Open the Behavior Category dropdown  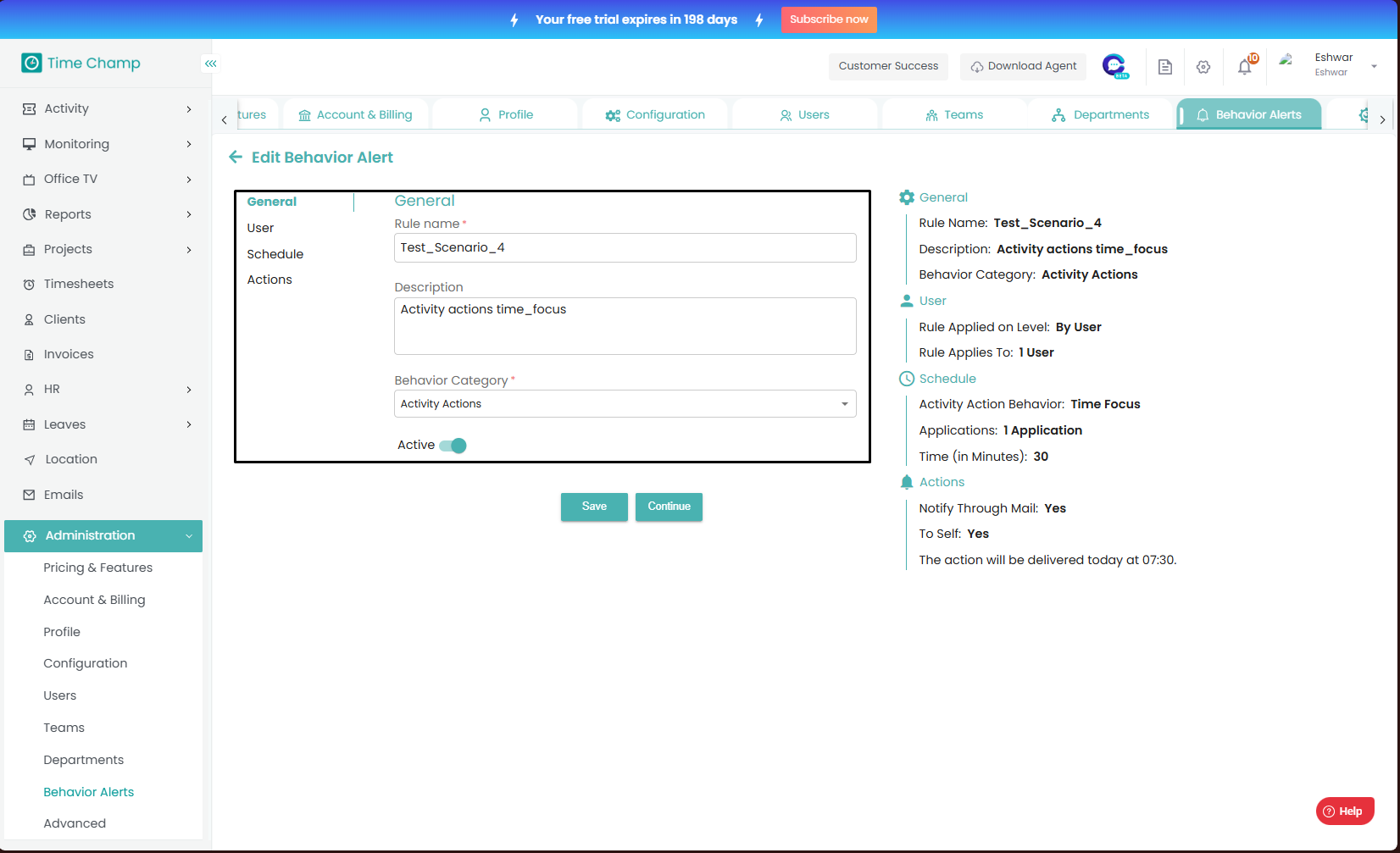625,404
